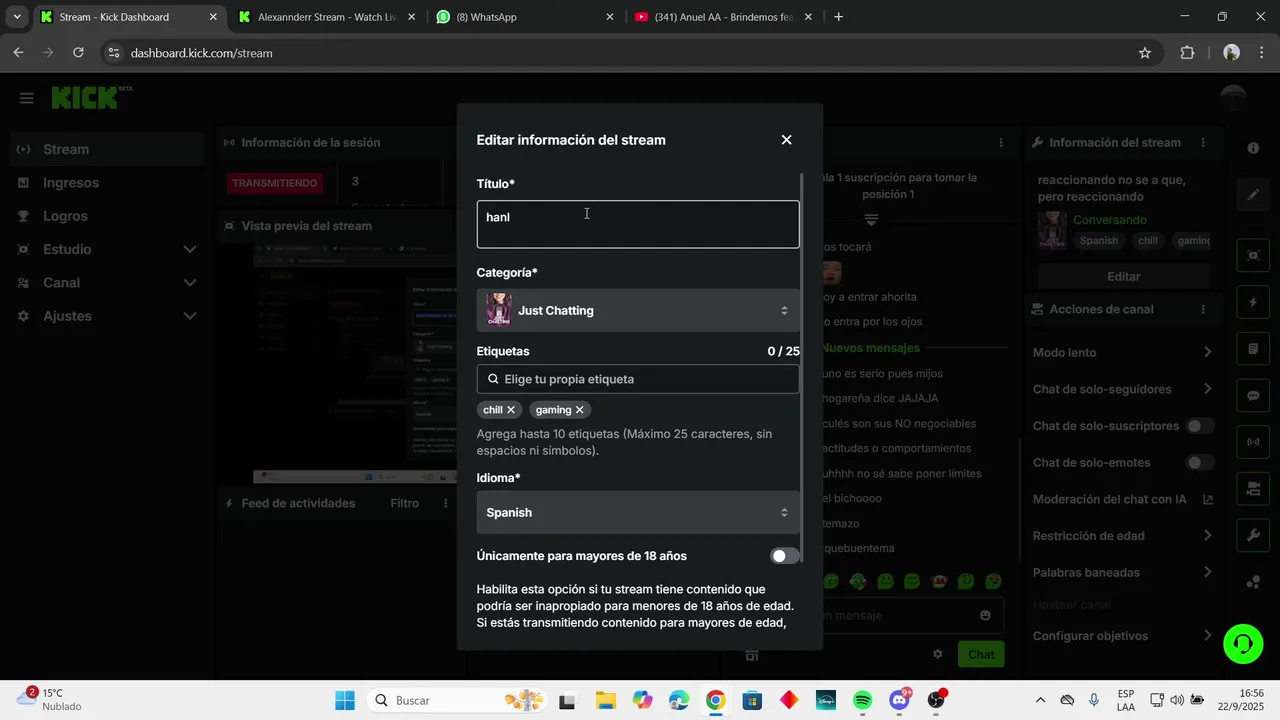Click the three-circles icon in right toolbar

coord(1253,582)
